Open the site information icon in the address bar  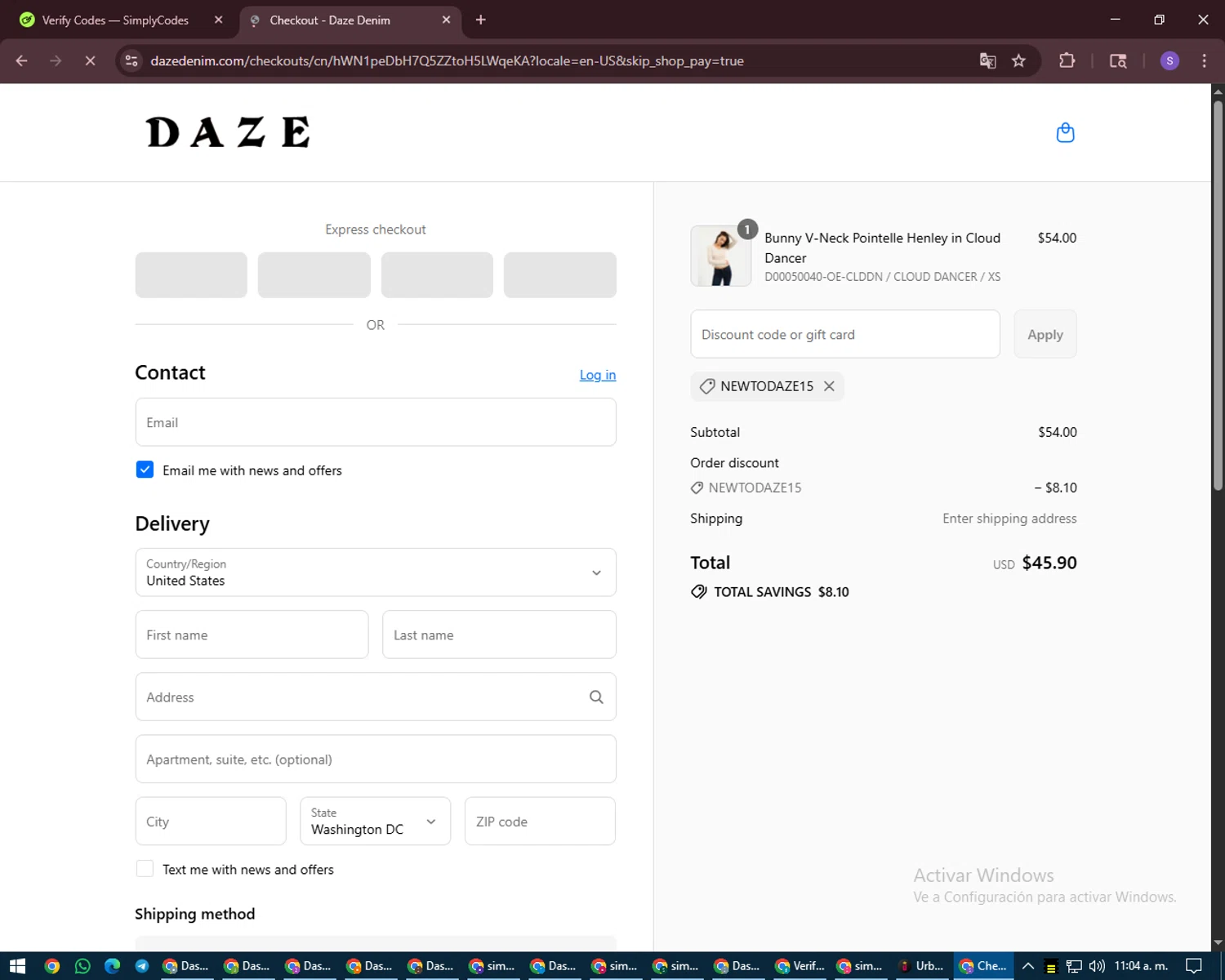click(x=131, y=60)
